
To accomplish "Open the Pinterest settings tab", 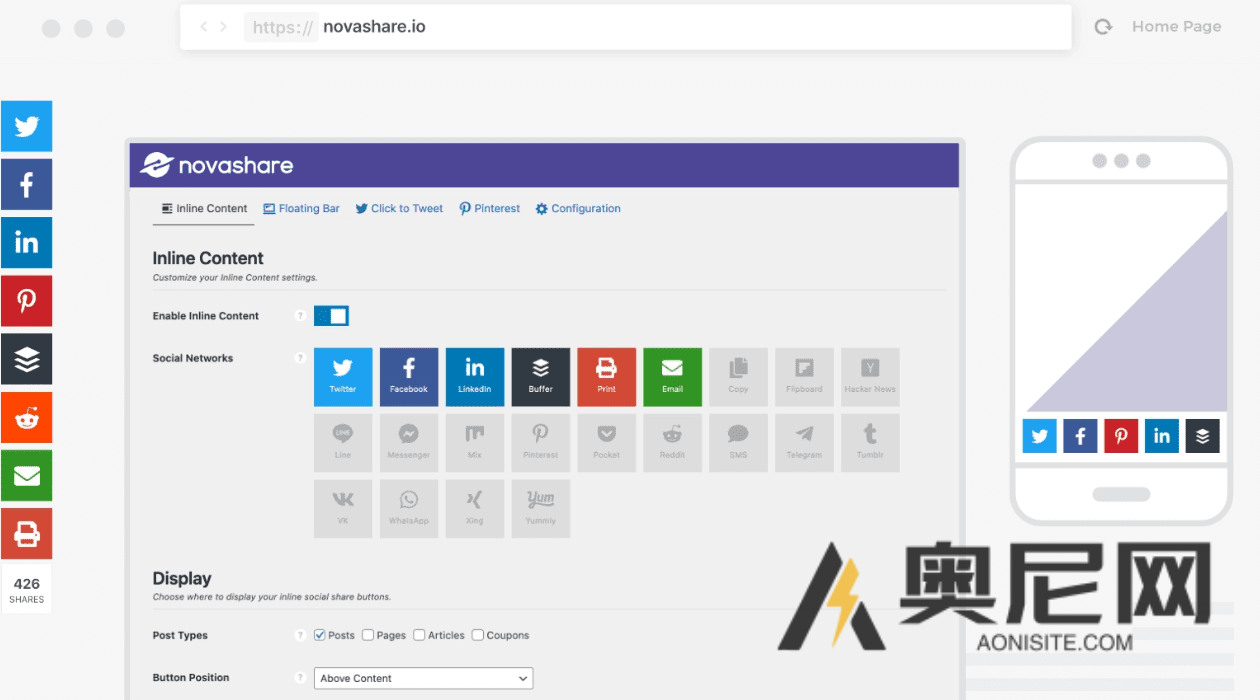I will (490, 208).
